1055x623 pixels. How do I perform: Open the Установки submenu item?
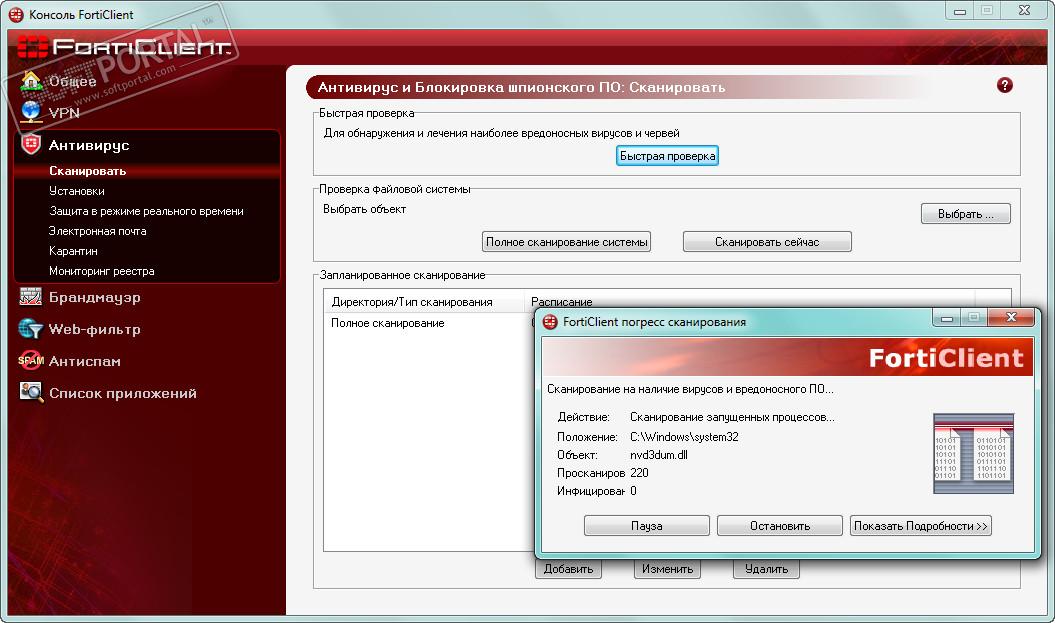[77, 191]
